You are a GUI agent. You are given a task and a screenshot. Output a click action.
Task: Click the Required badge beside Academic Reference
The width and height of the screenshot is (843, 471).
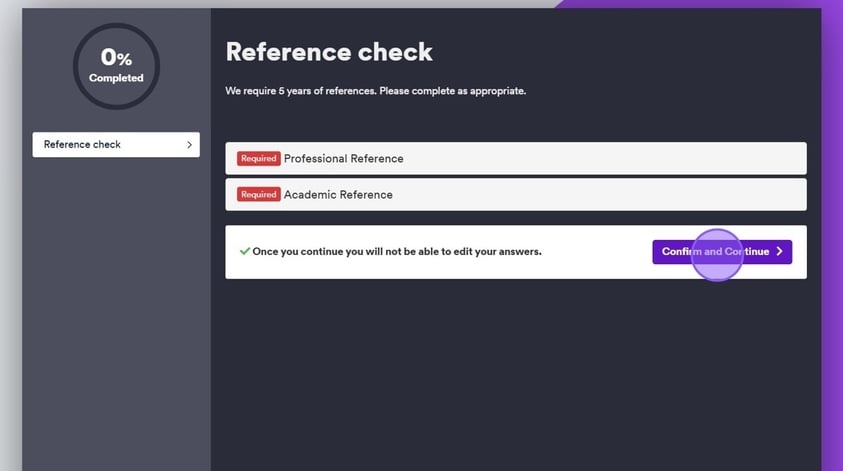[258, 195]
